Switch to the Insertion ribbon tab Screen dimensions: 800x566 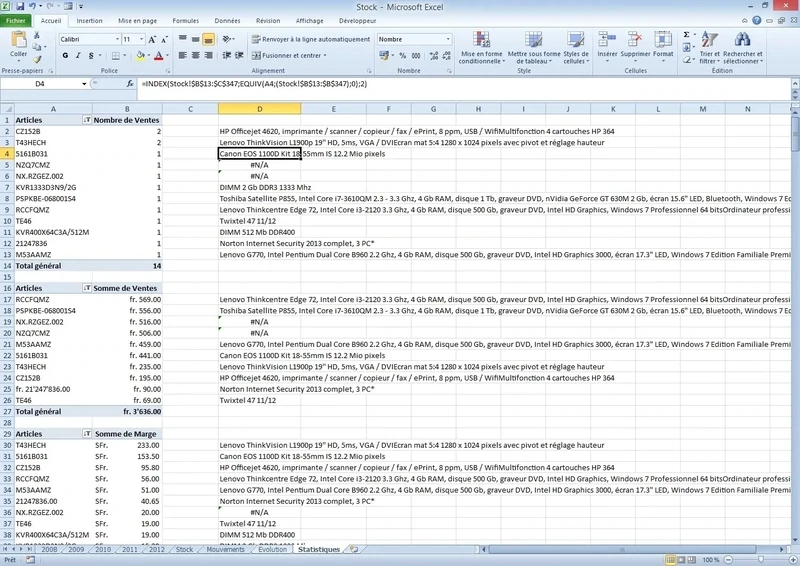pos(89,21)
